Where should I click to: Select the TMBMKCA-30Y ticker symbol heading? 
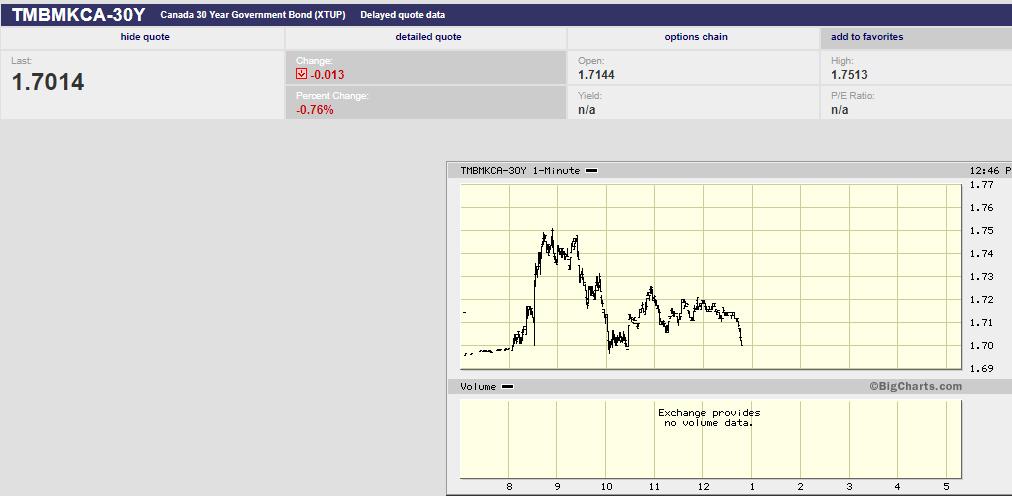pyautogui.click(x=78, y=15)
